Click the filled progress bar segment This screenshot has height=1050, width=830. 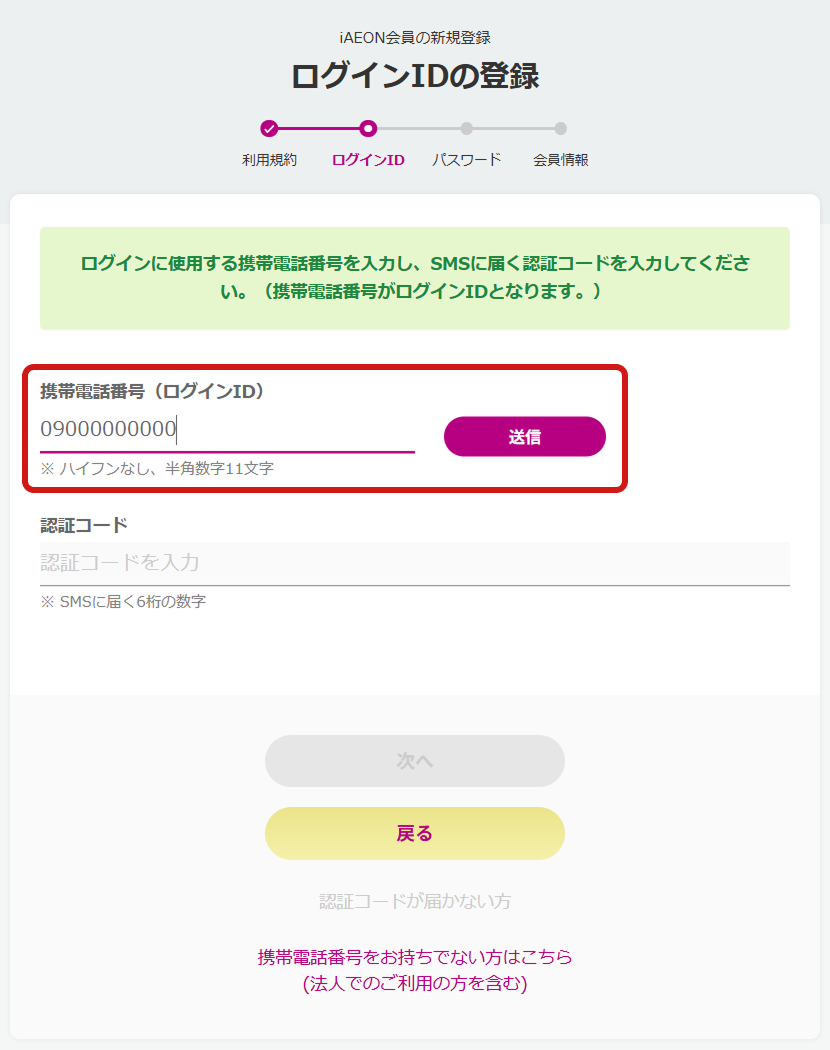(x=318, y=129)
